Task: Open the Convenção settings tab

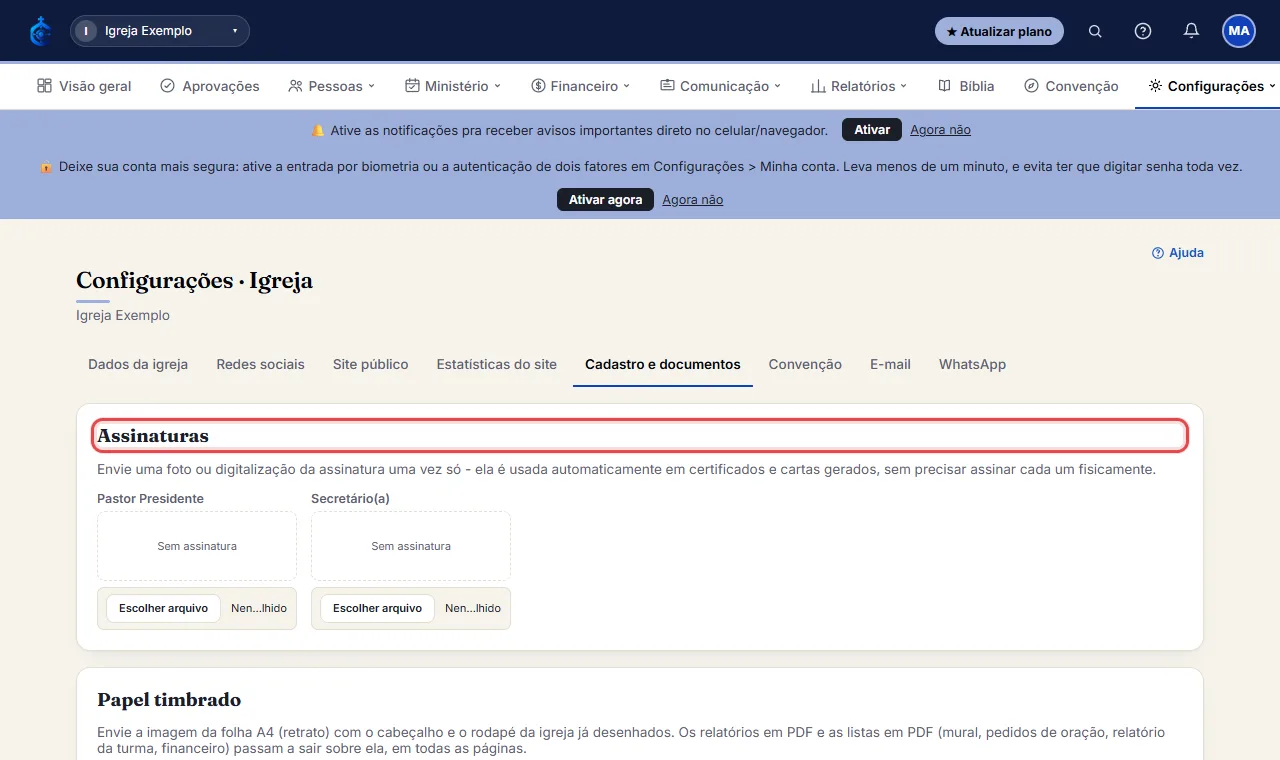Action: point(805,365)
